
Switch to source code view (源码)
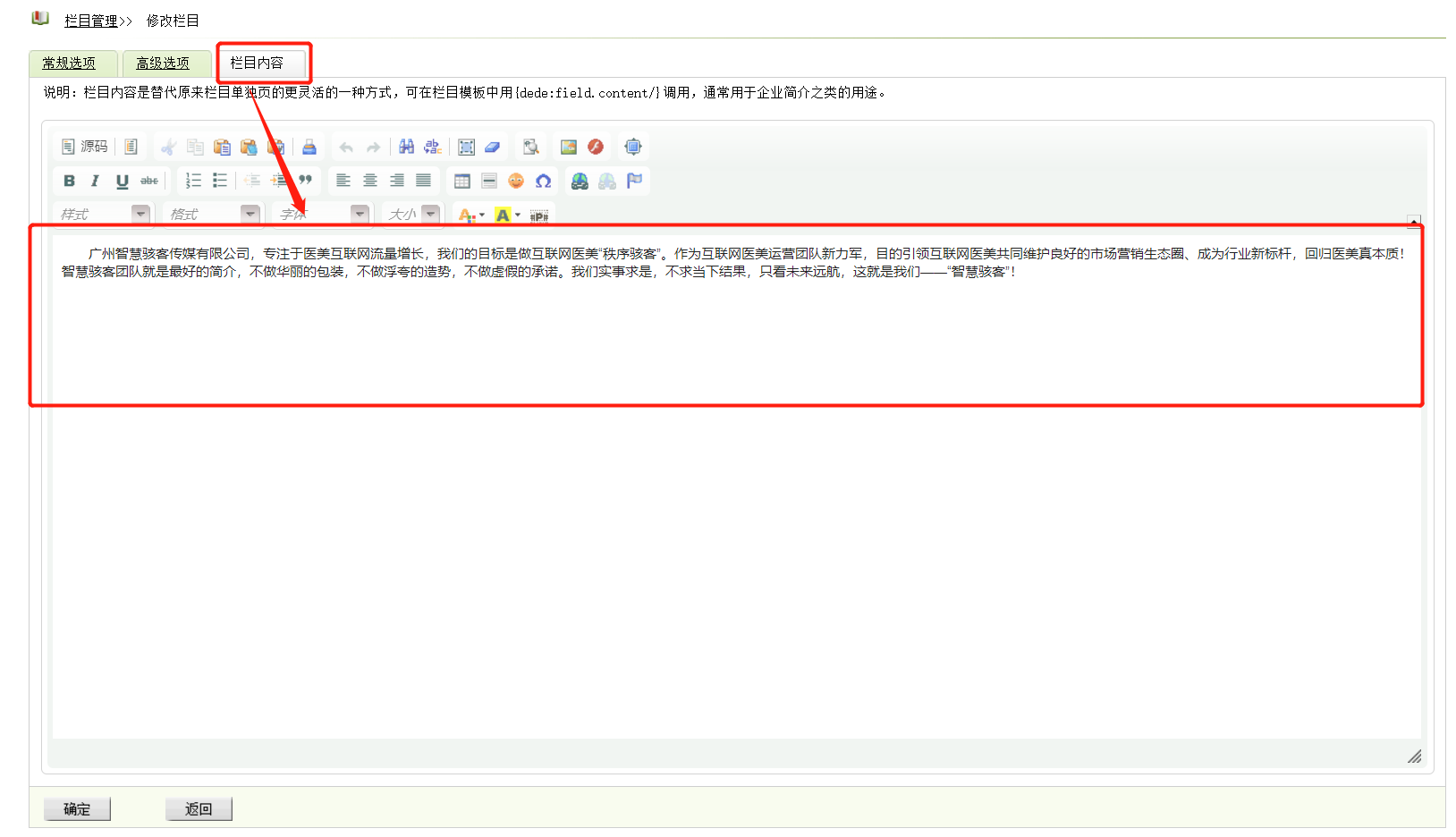(x=84, y=147)
